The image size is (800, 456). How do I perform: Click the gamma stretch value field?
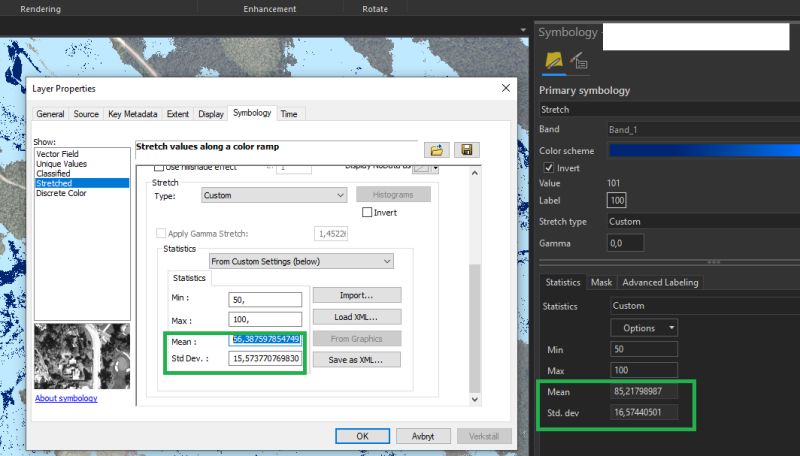[x=331, y=234]
